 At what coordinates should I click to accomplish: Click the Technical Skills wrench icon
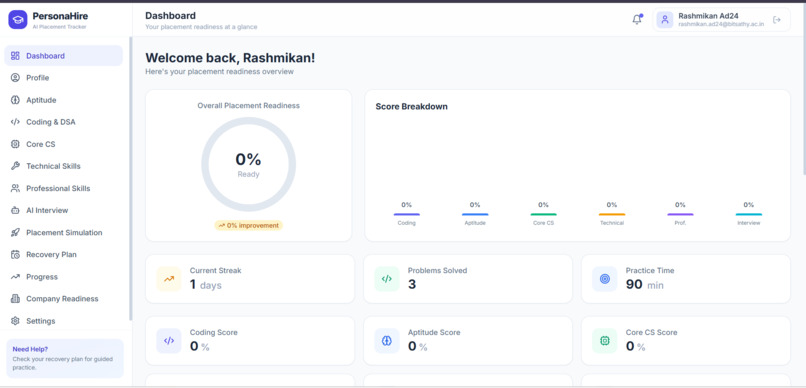15,166
